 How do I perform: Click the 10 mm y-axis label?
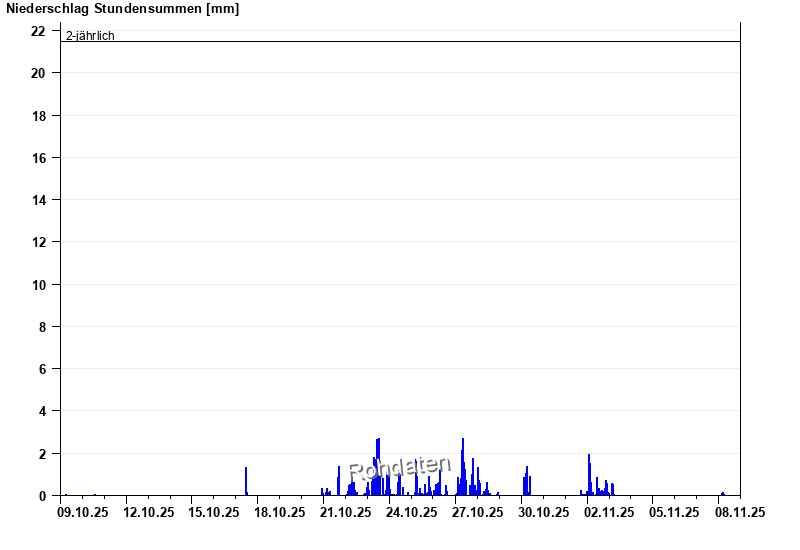coord(39,285)
